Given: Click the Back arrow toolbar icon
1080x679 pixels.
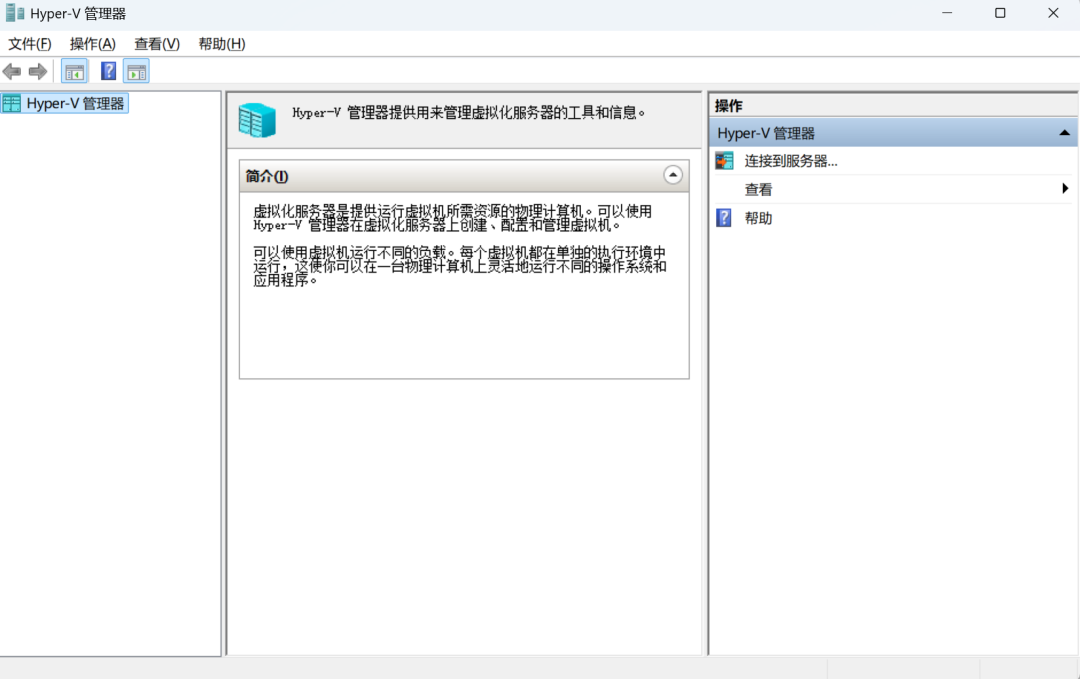Looking at the screenshot, I should (12, 71).
